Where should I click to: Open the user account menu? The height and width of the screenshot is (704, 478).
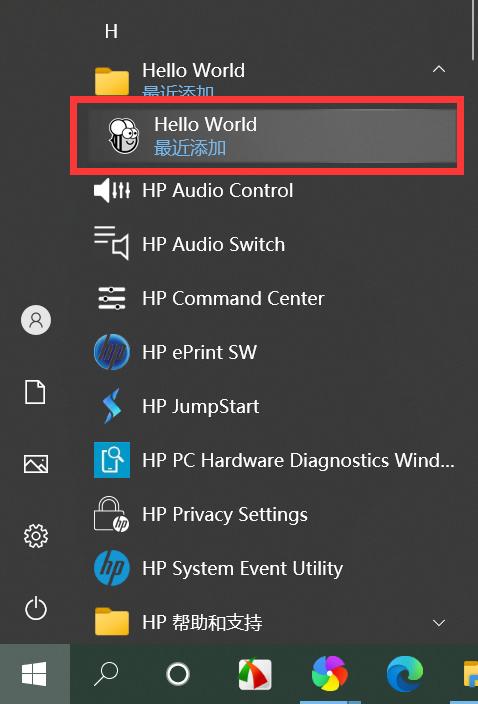[x=35, y=320]
